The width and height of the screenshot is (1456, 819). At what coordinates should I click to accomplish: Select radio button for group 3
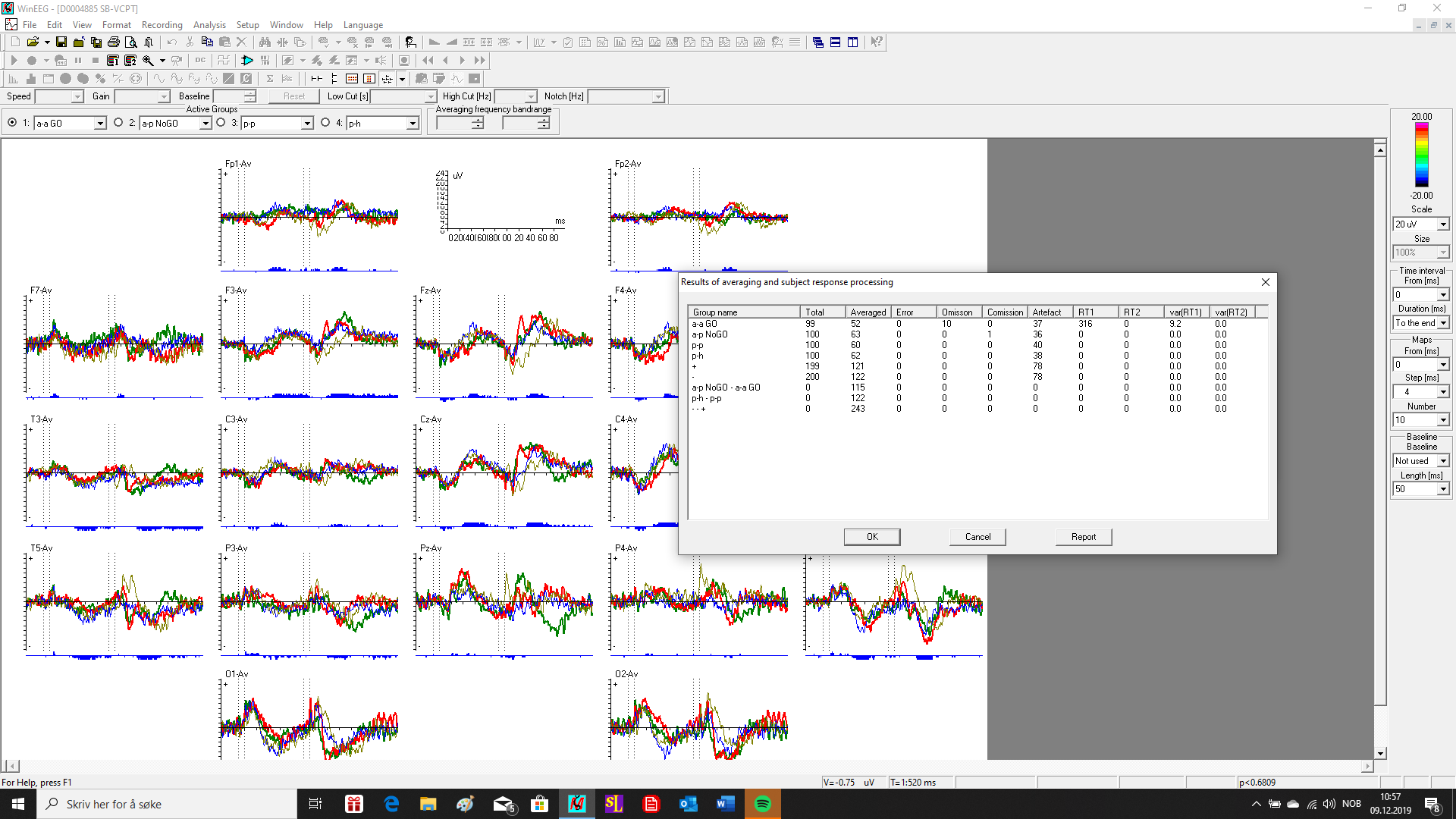(x=221, y=123)
